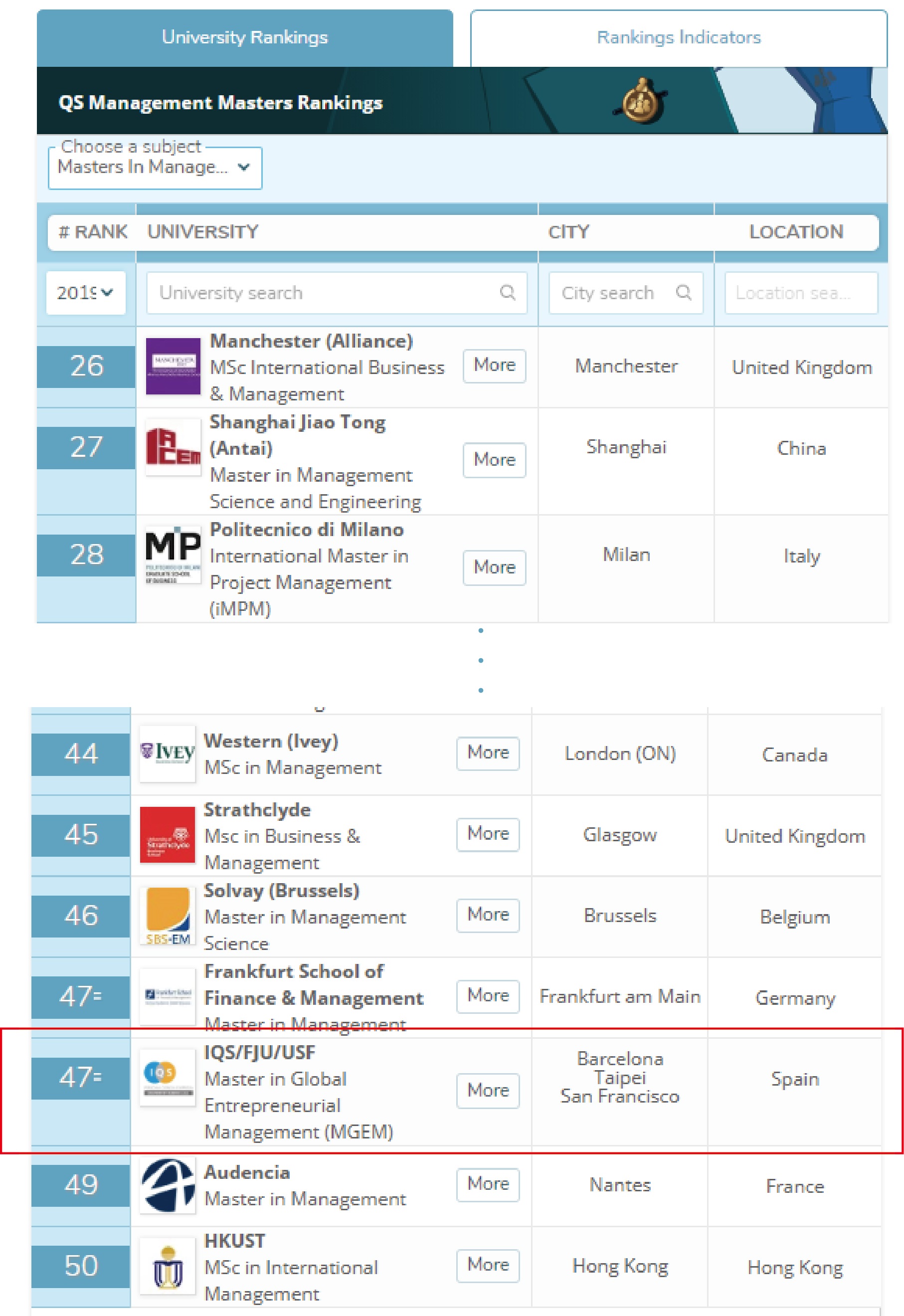Click the Audencia logo

coord(168,1186)
